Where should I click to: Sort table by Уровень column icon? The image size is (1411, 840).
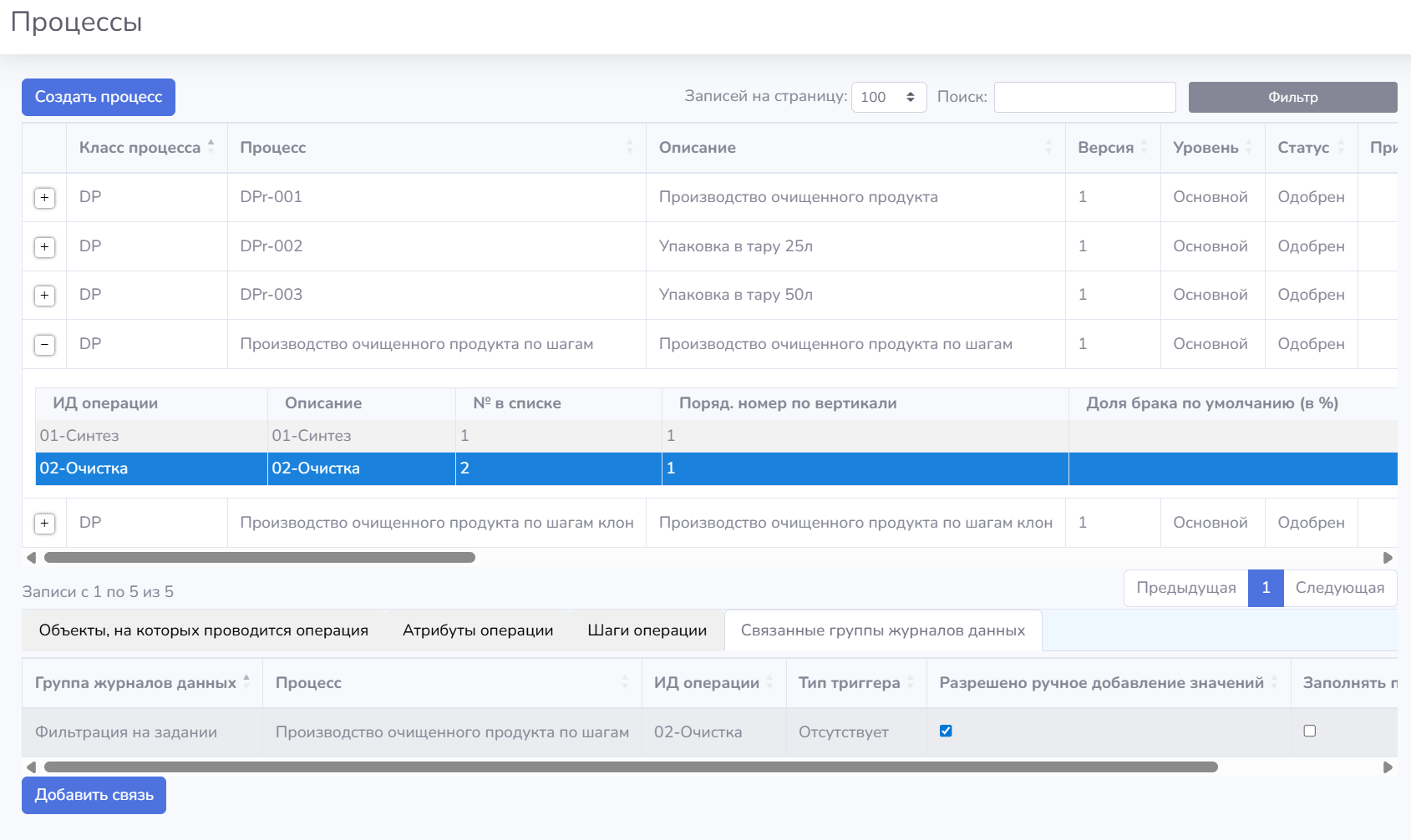(1249, 147)
